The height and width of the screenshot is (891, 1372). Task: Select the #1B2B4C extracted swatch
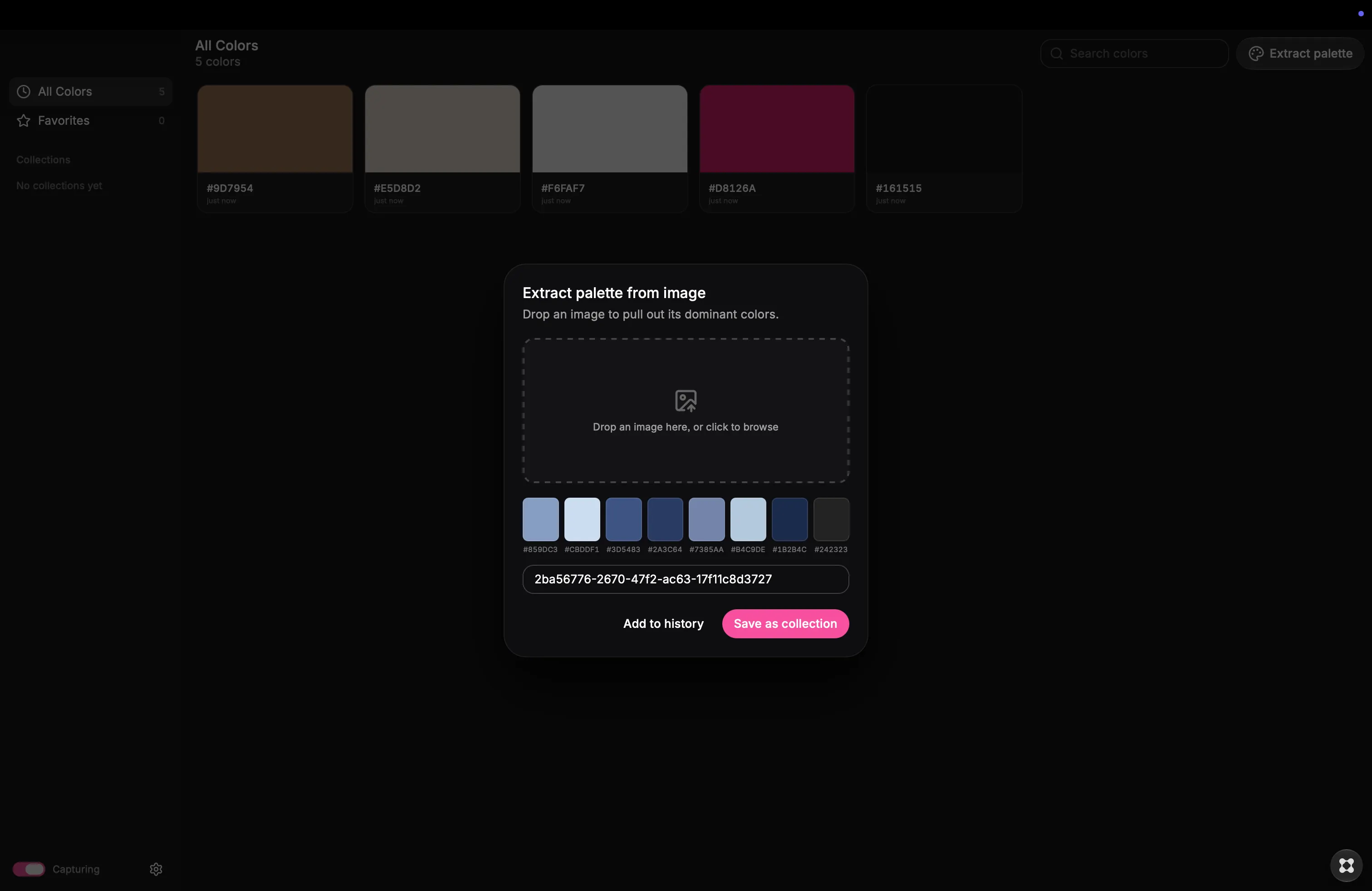coord(789,519)
